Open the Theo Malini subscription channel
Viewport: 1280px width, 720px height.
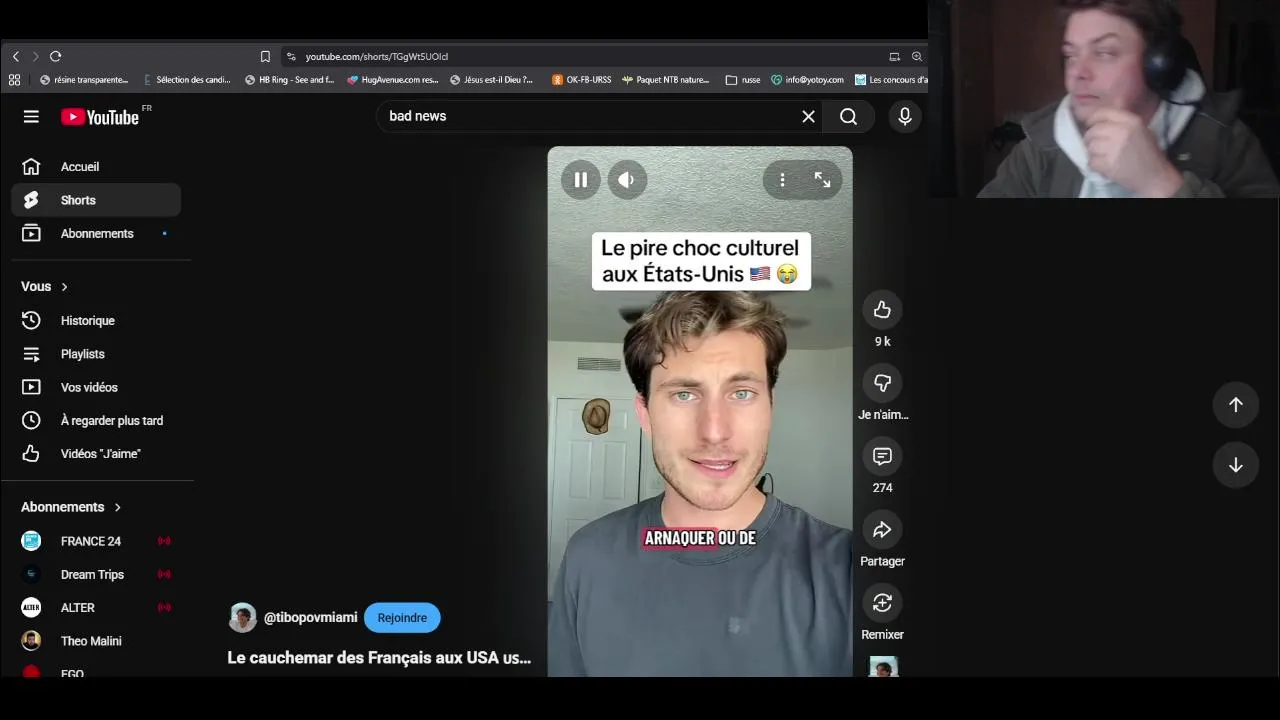[x=96, y=641]
